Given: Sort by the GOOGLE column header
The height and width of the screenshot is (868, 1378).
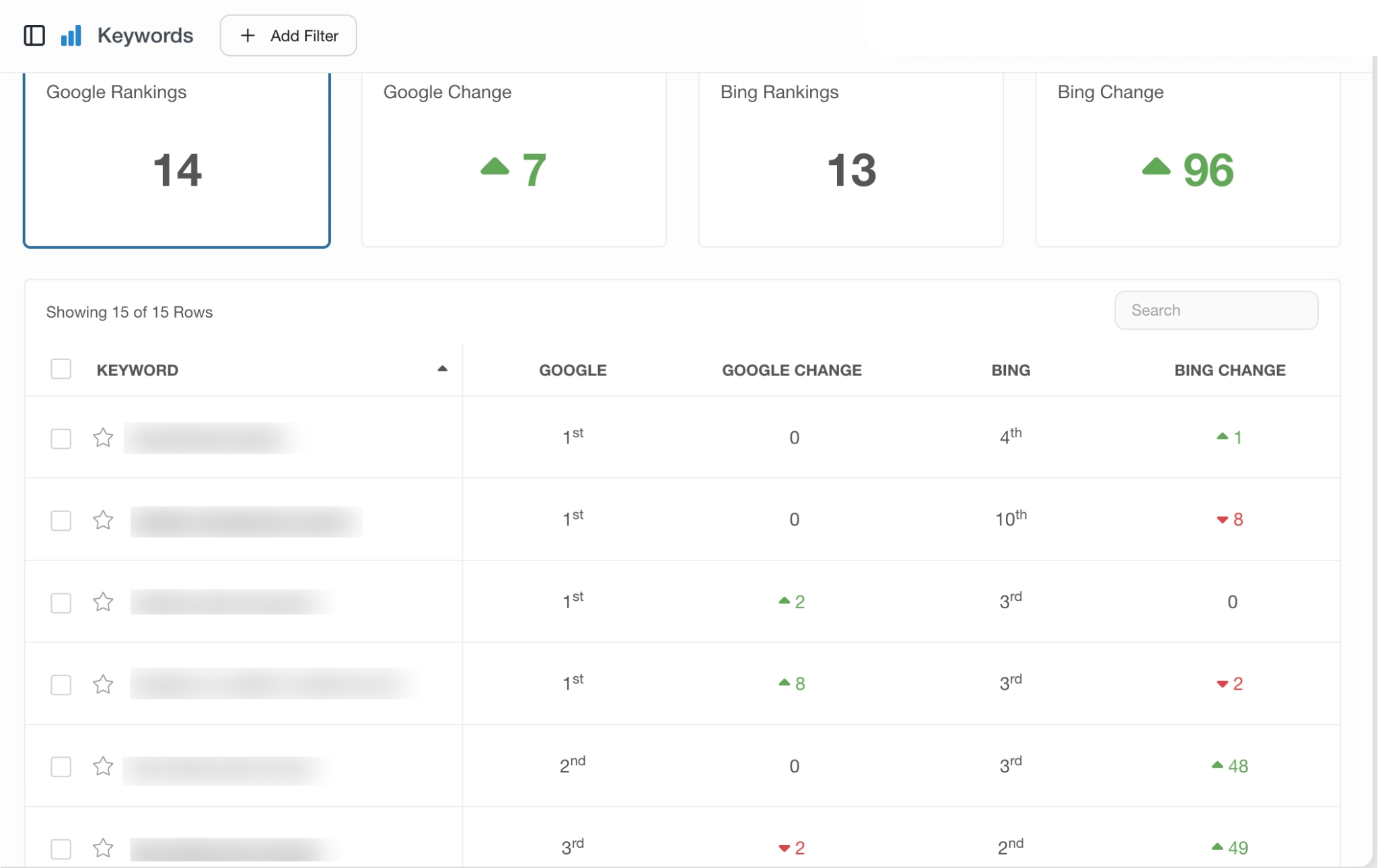Looking at the screenshot, I should pos(573,370).
